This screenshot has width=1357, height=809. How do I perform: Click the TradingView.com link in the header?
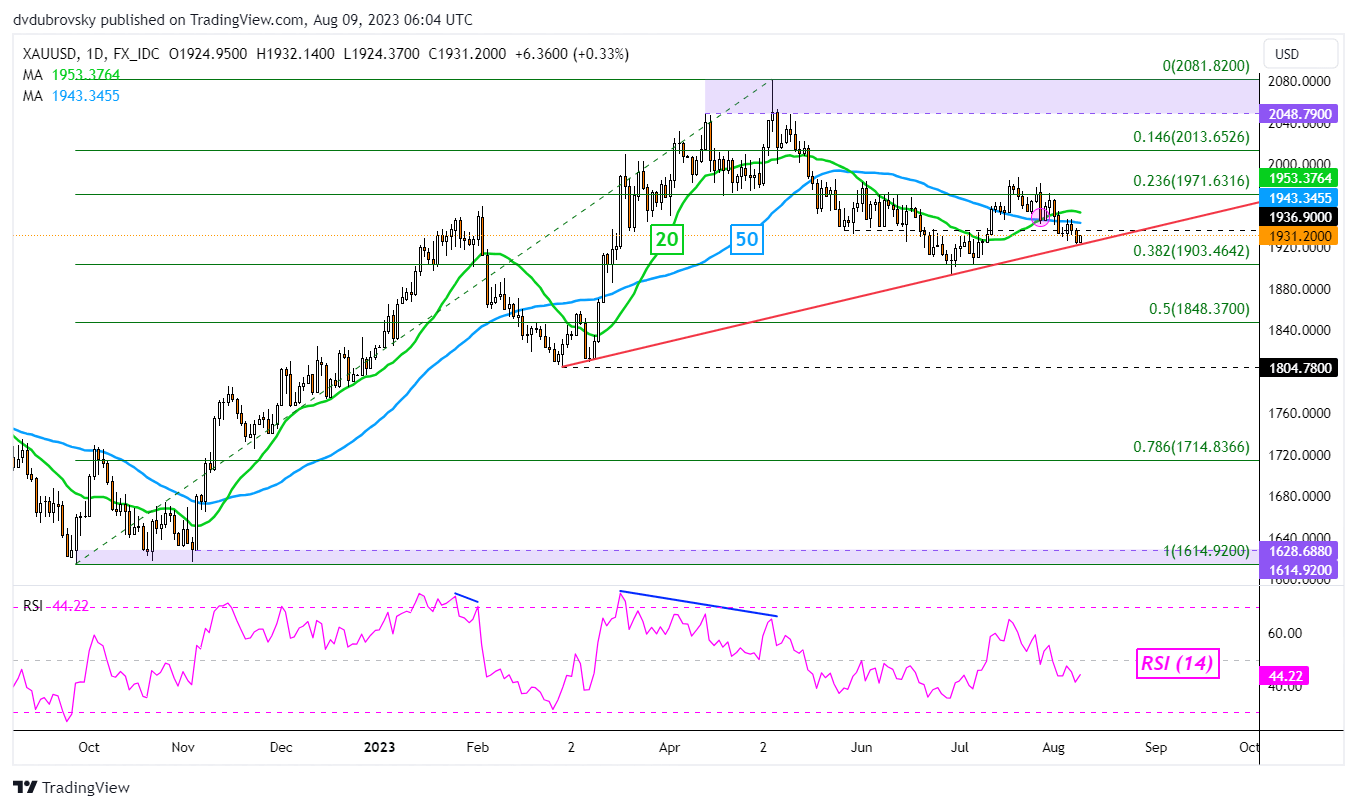tap(245, 19)
